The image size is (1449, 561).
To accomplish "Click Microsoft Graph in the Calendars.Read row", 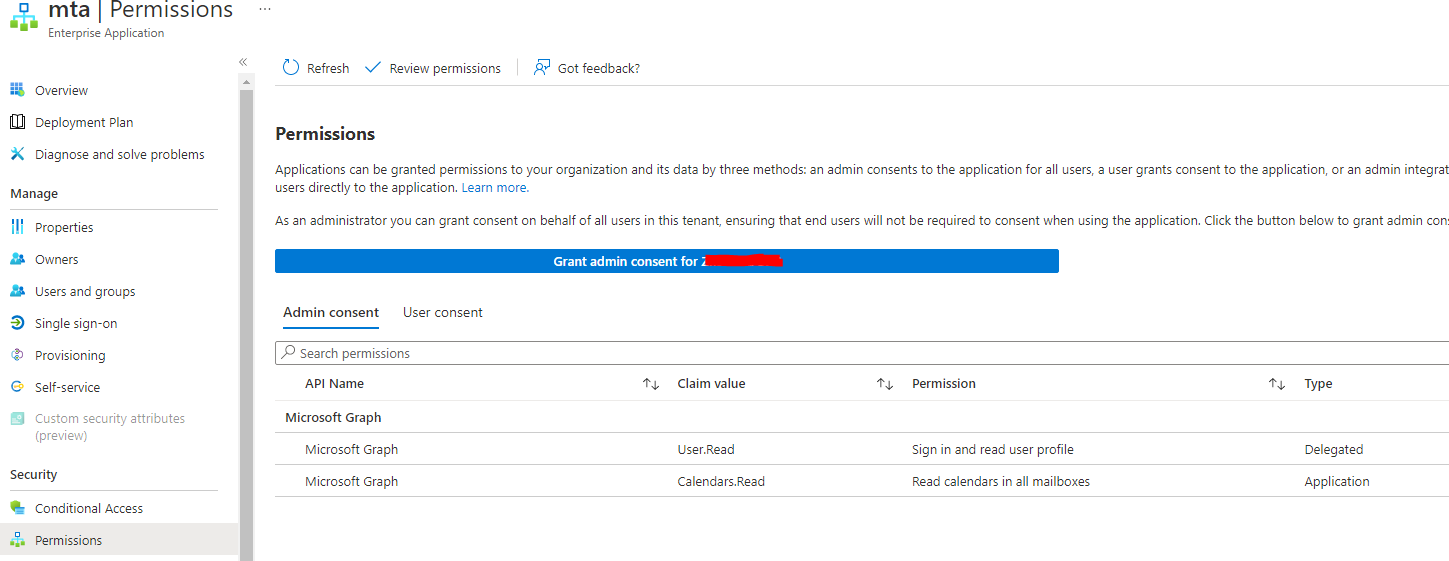I will 351,481.
